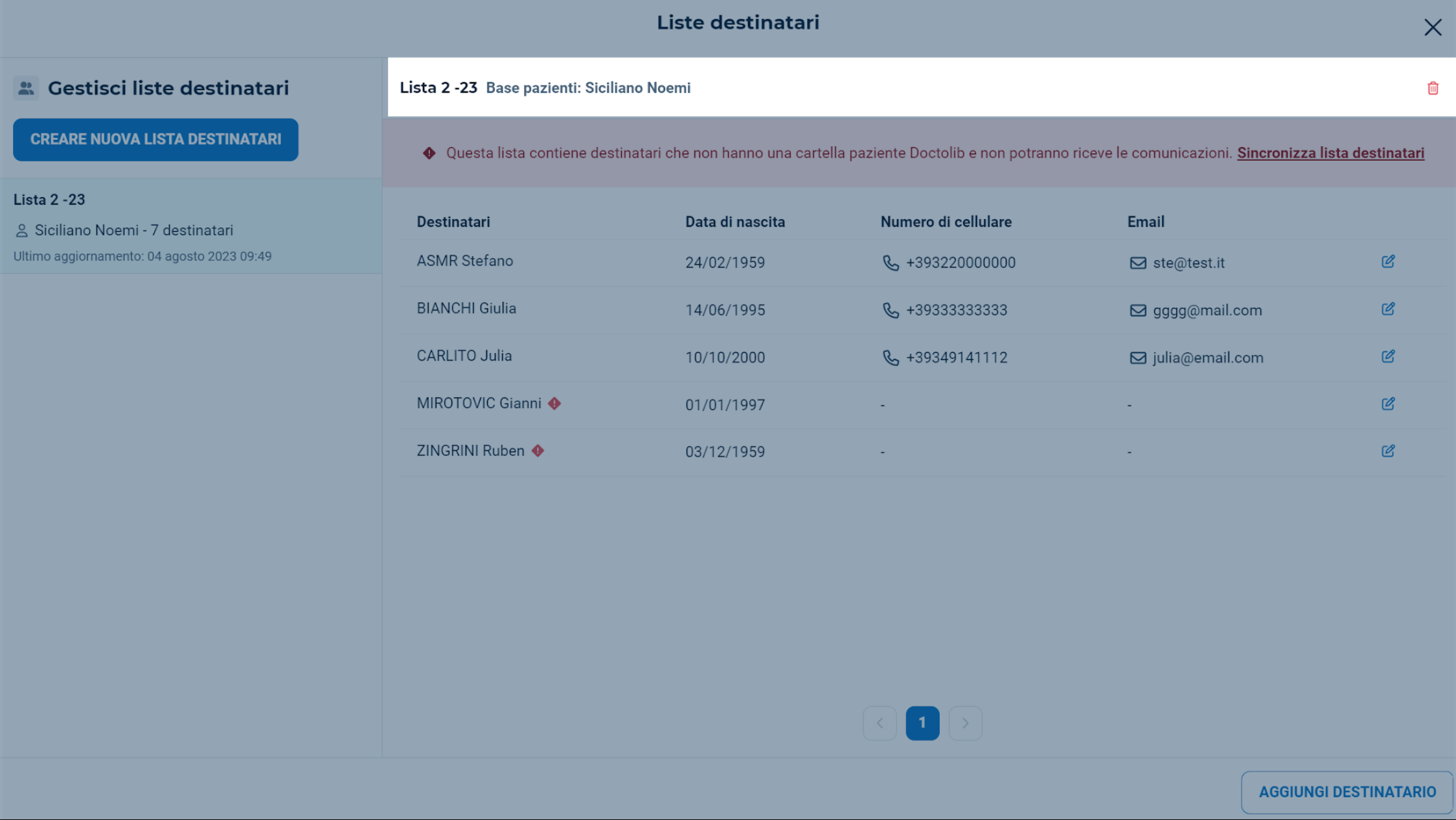Go to next page of recipients
The image size is (1456, 820).
965,723
